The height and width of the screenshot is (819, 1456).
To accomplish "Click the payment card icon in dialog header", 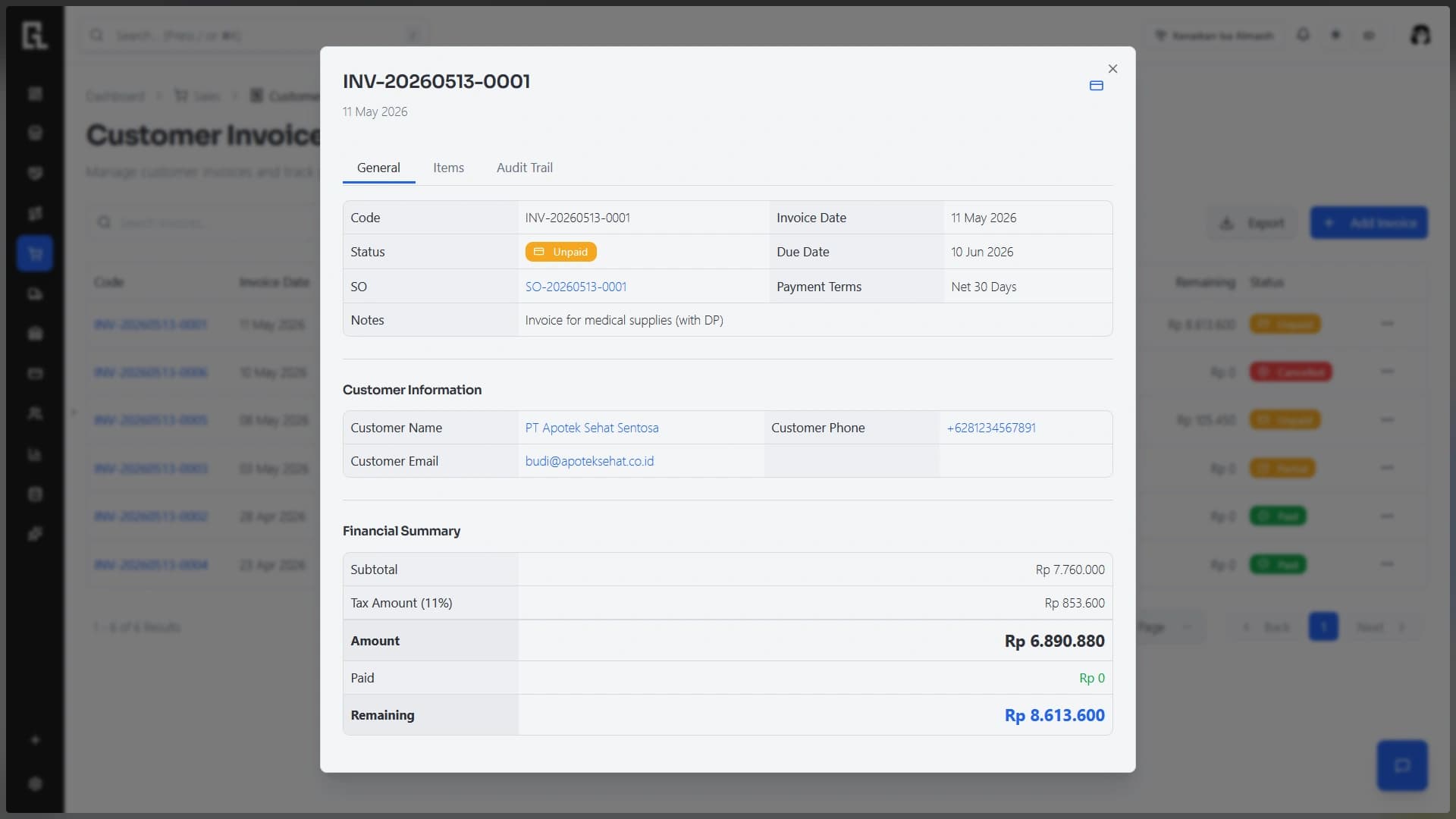I will (x=1096, y=86).
